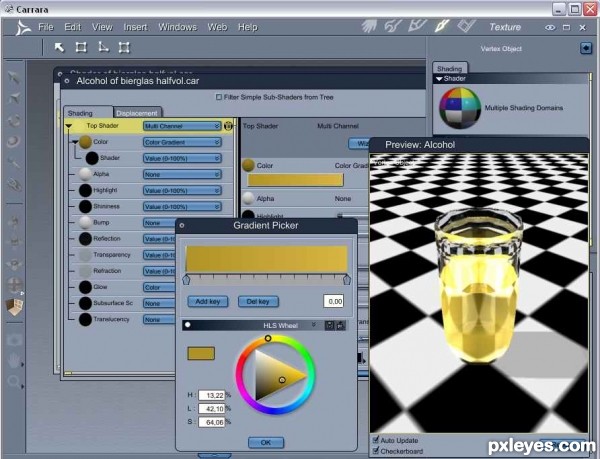This screenshot has height=459, width=600.
Task: Open the Edit menu
Action: point(72,27)
